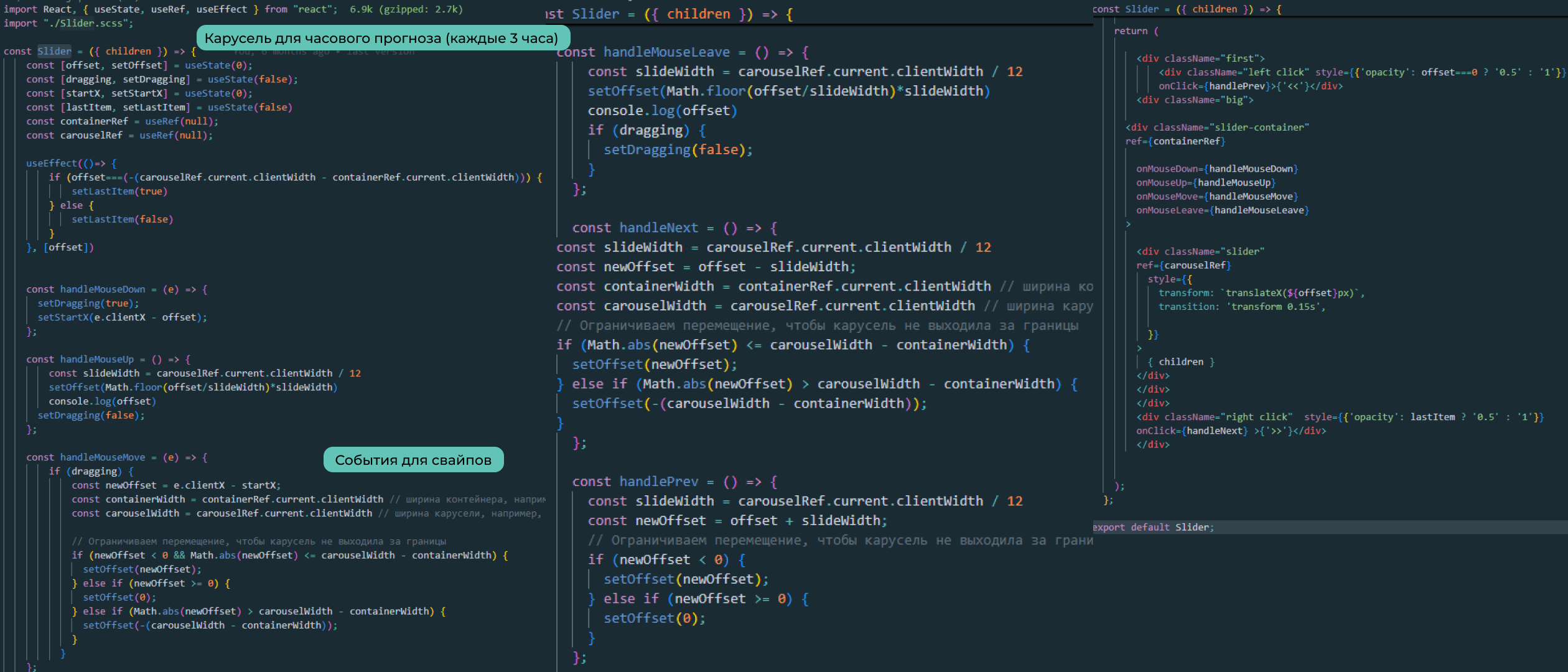
Task: Click the highlighted 'Slider' identifier in left code panel
Action: (x=54, y=52)
